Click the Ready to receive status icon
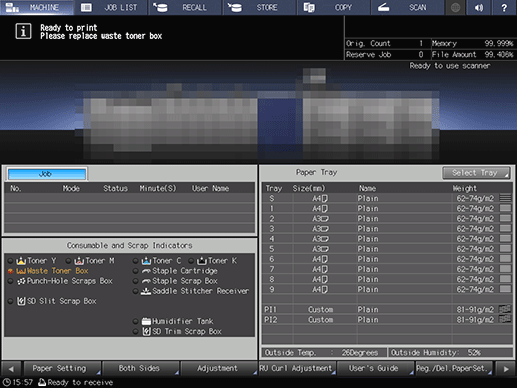The image size is (517, 388). click(42, 382)
